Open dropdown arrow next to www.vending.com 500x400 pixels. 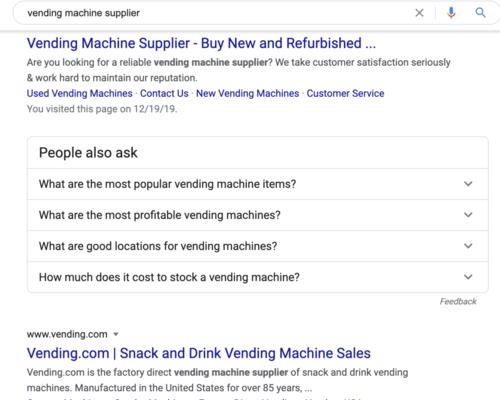pyautogui.click(x=116, y=334)
